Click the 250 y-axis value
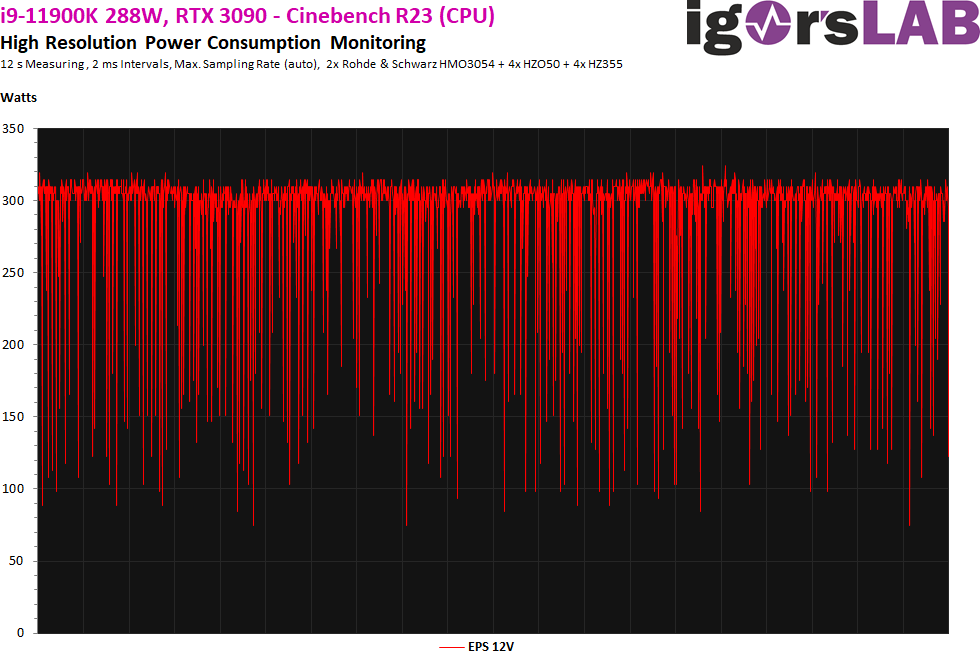Viewport: 980px width, 660px height. click(x=13, y=272)
